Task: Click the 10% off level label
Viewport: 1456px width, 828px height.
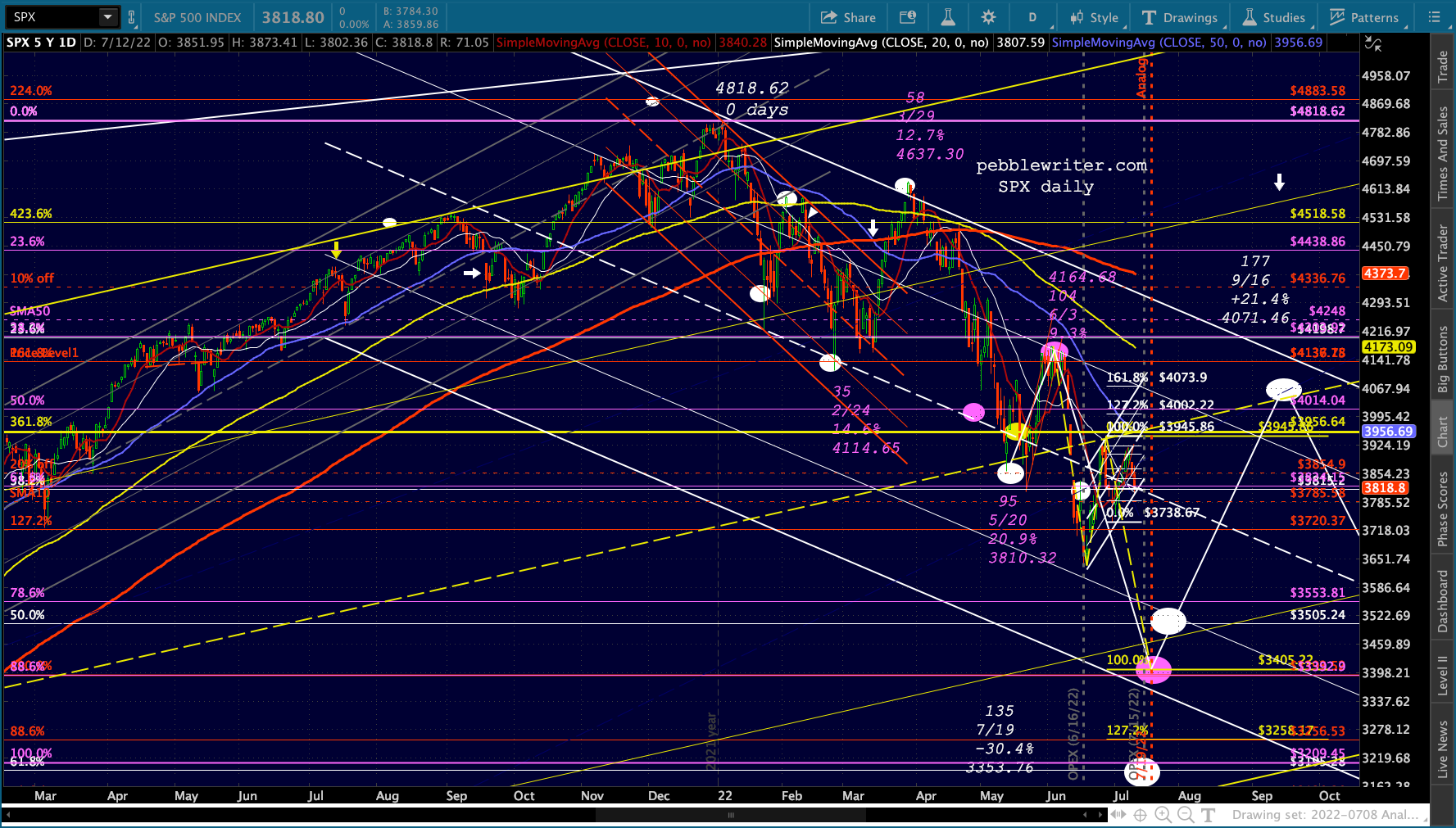Action: click(32, 278)
